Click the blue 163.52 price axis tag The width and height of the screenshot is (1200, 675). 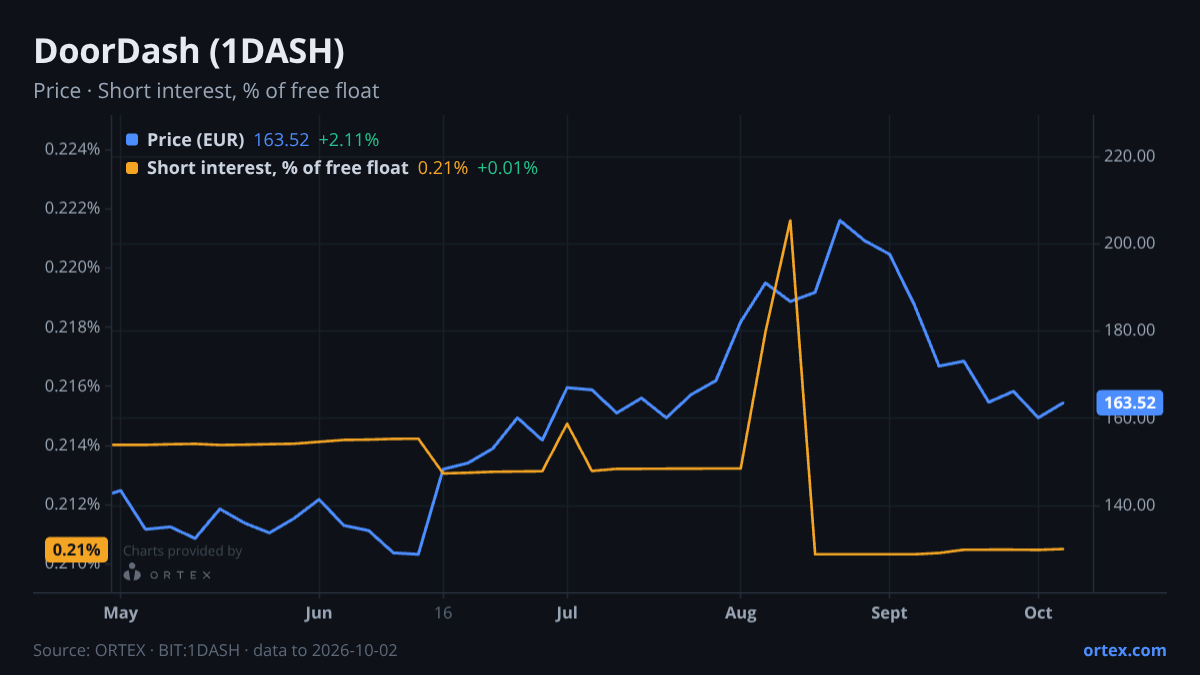pos(1130,403)
